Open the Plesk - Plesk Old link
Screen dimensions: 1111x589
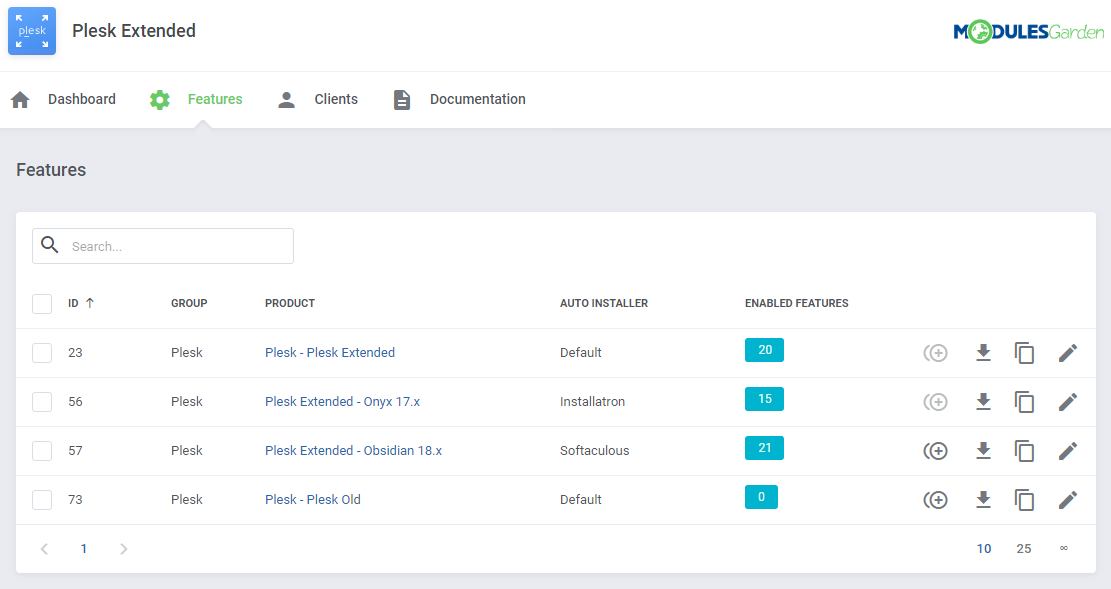pyautogui.click(x=312, y=500)
